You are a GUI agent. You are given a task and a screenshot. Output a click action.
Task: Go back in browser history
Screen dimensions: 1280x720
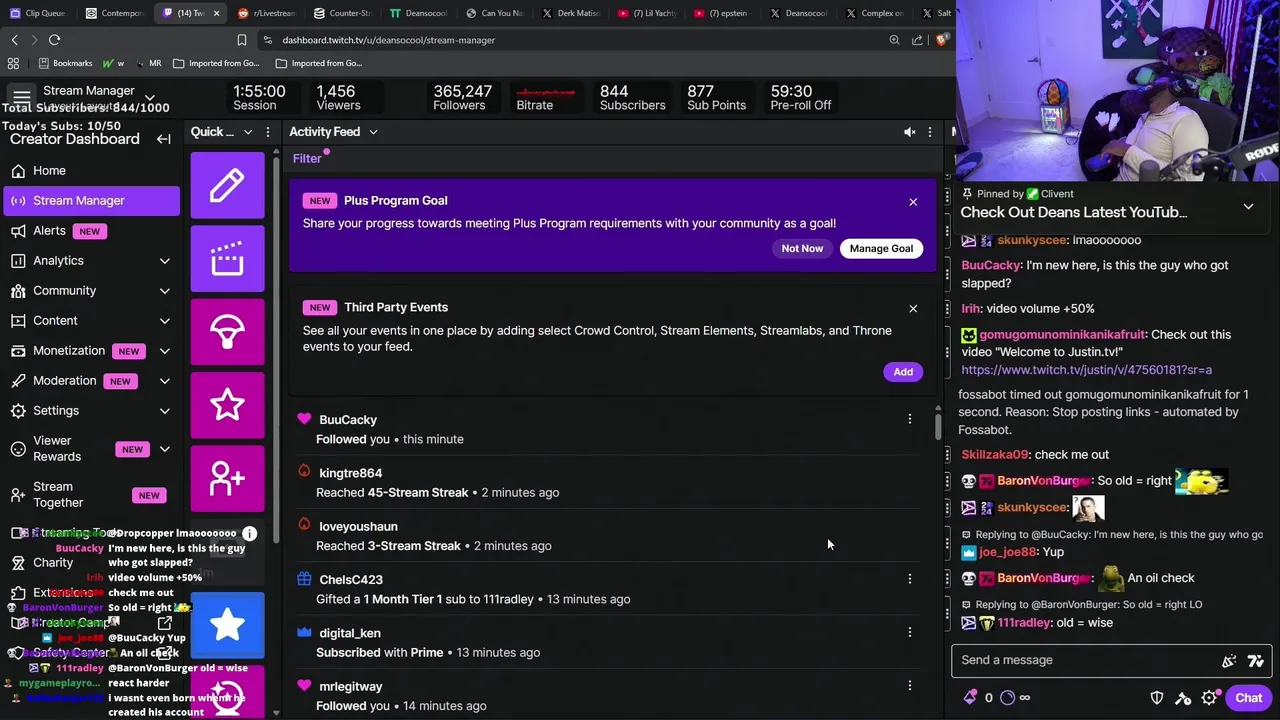(14, 40)
